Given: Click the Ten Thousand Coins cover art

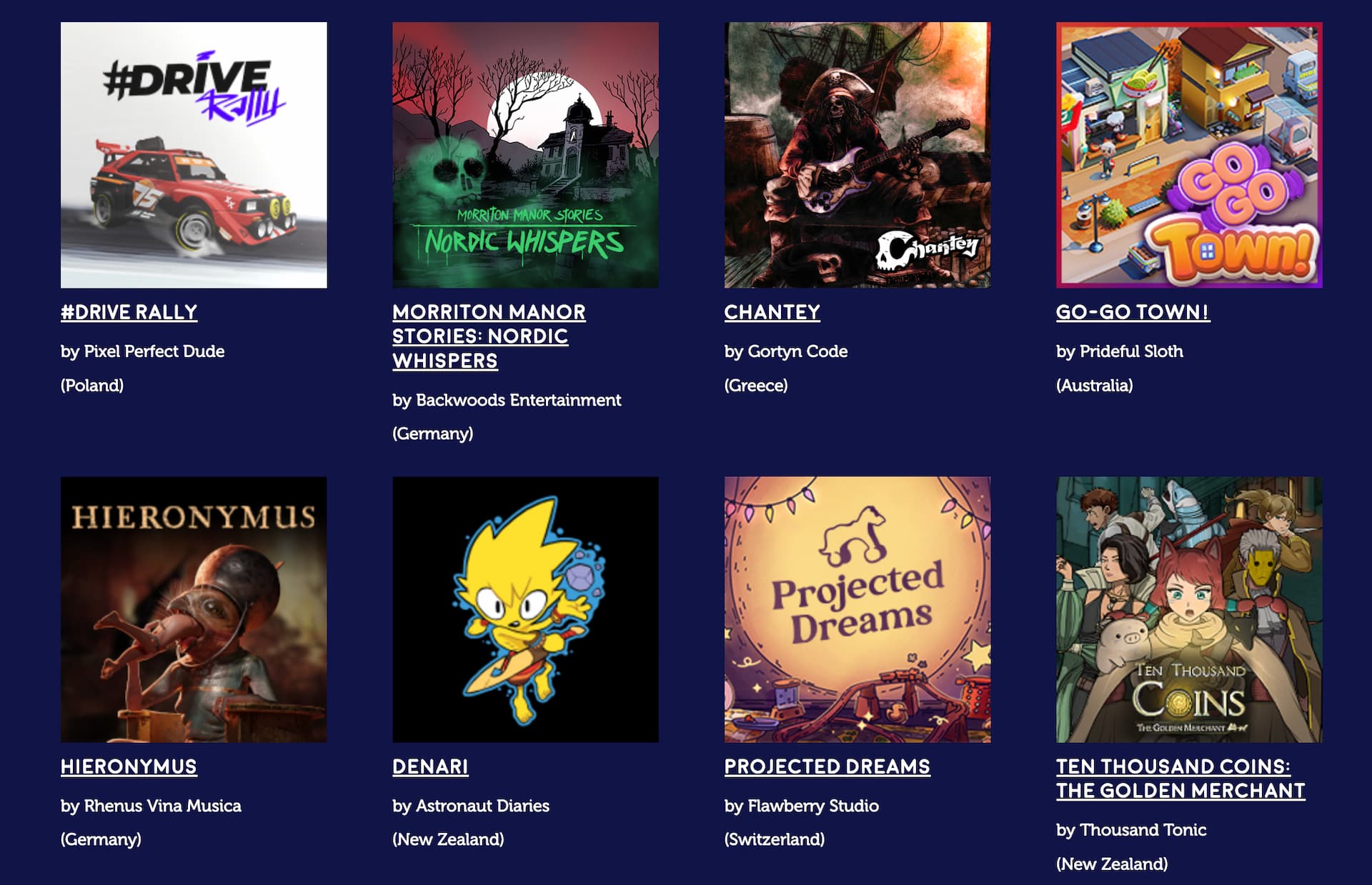Looking at the screenshot, I should [1189, 609].
